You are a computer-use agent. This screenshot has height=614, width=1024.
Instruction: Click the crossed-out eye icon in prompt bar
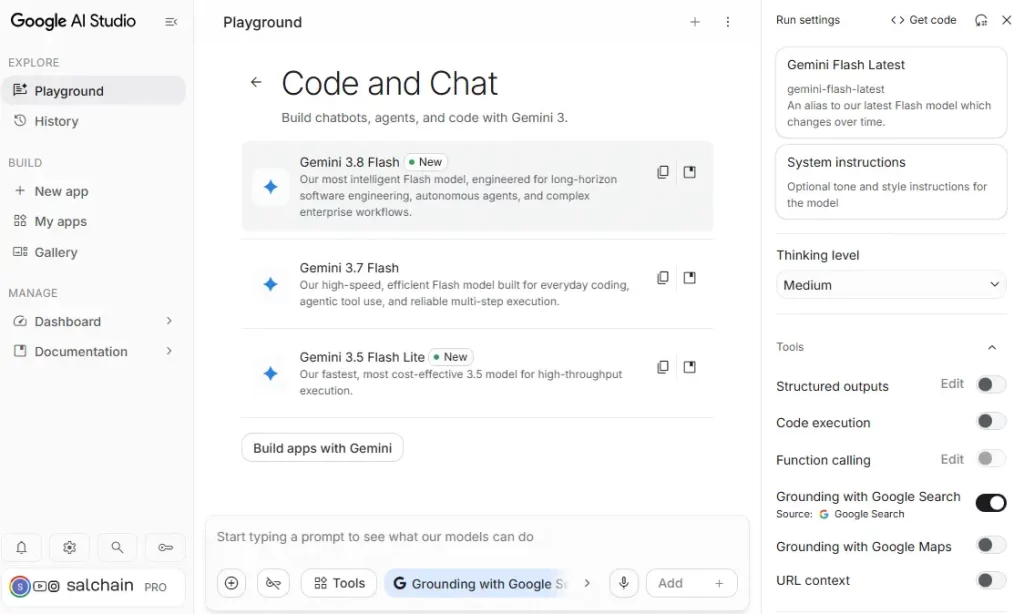click(273, 583)
